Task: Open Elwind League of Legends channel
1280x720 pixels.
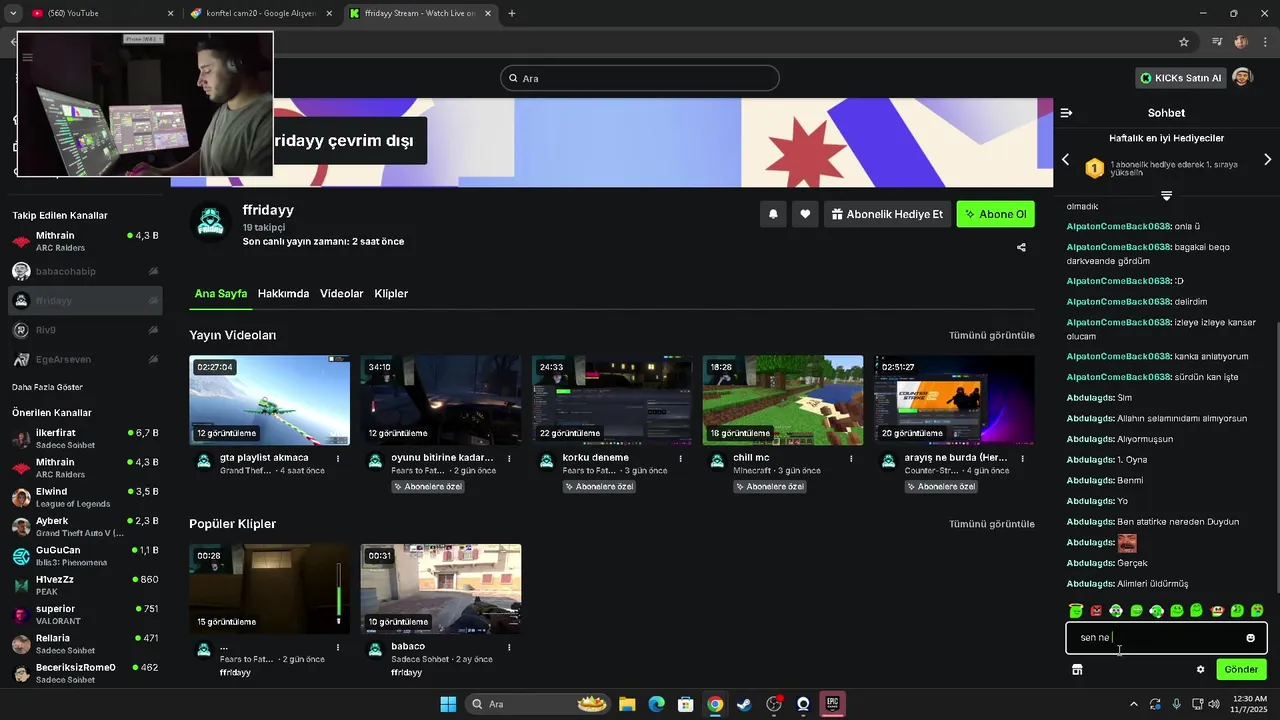Action: click(85, 497)
